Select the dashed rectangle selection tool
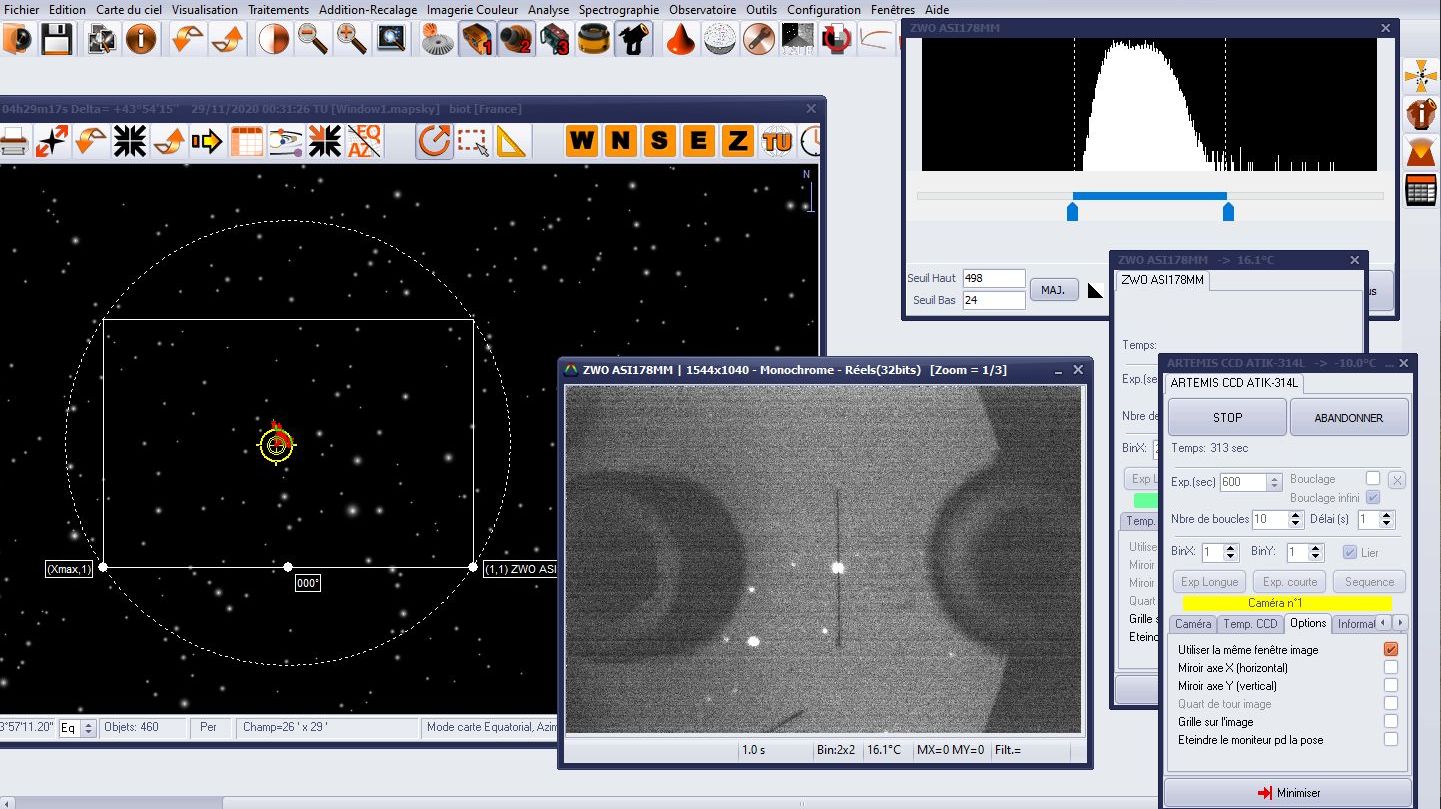This screenshot has width=1441, height=809. pos(473,142)
